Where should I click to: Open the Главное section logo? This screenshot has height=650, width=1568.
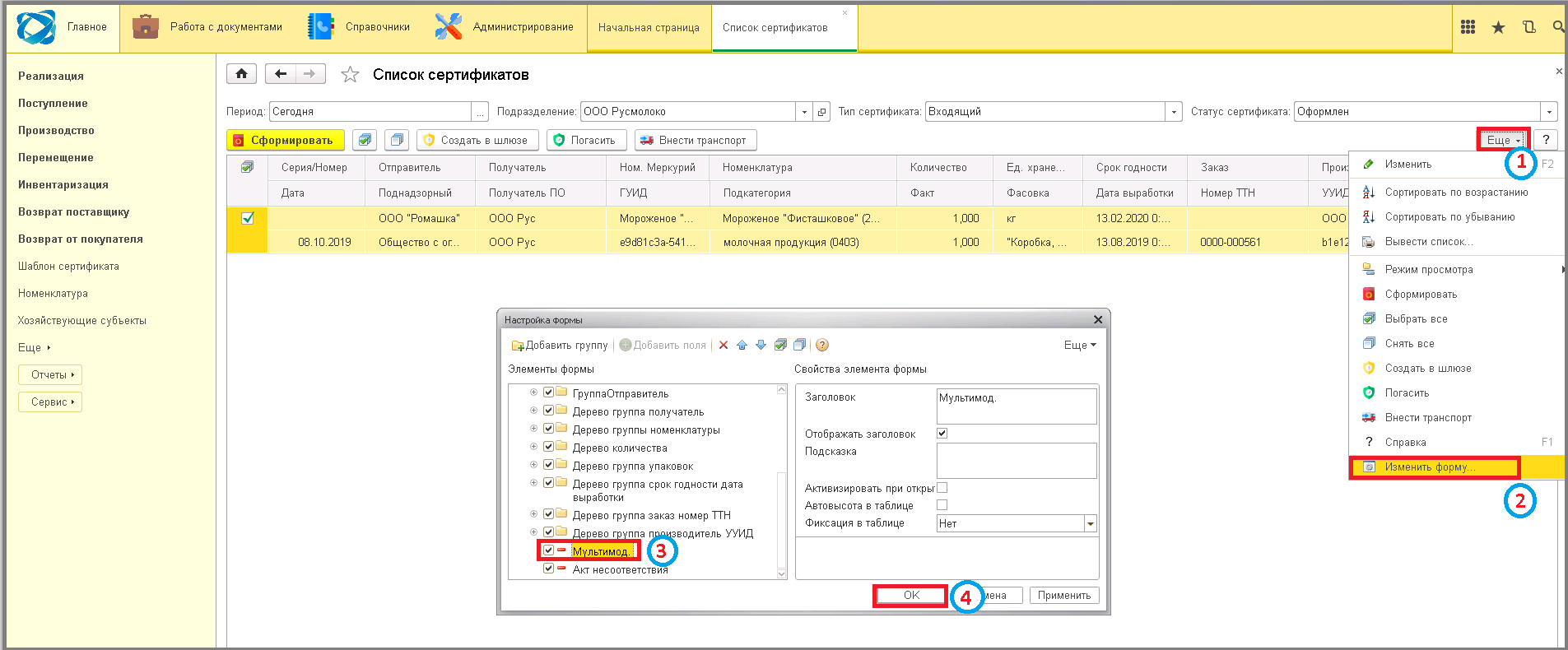(x=36, y=27)
